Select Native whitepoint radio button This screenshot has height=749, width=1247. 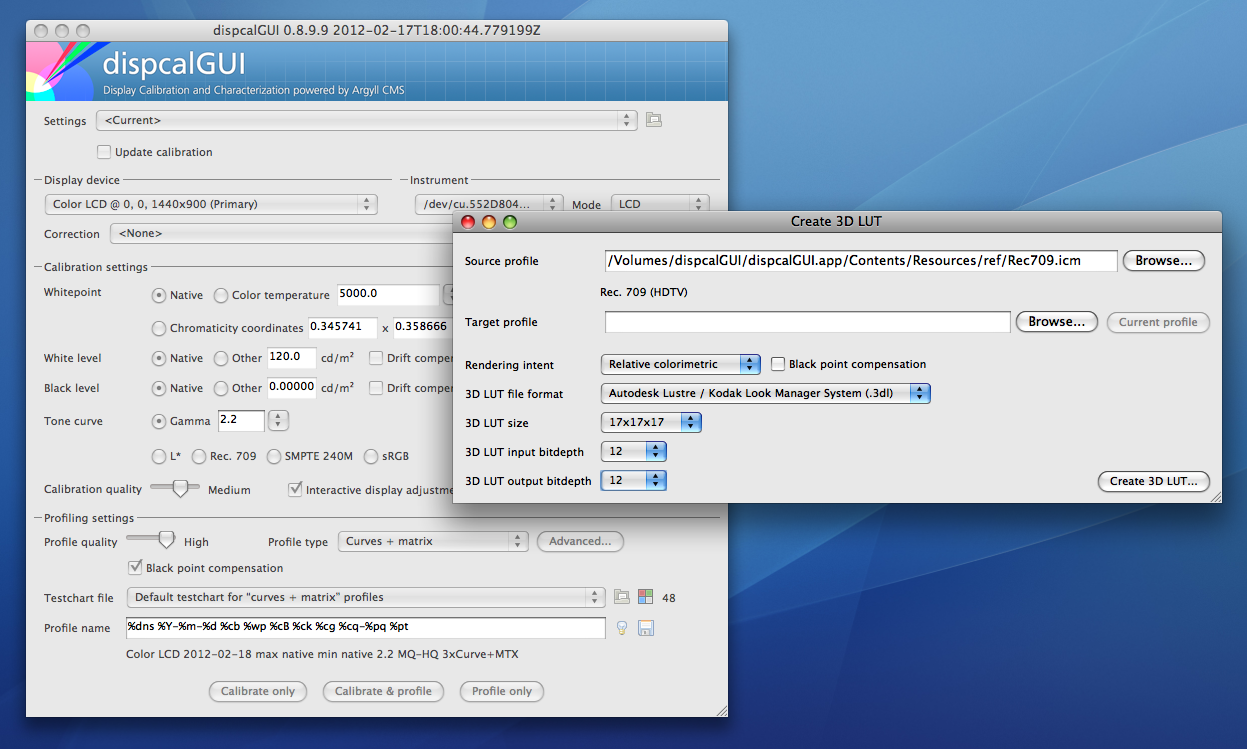(x=158, y=295)
